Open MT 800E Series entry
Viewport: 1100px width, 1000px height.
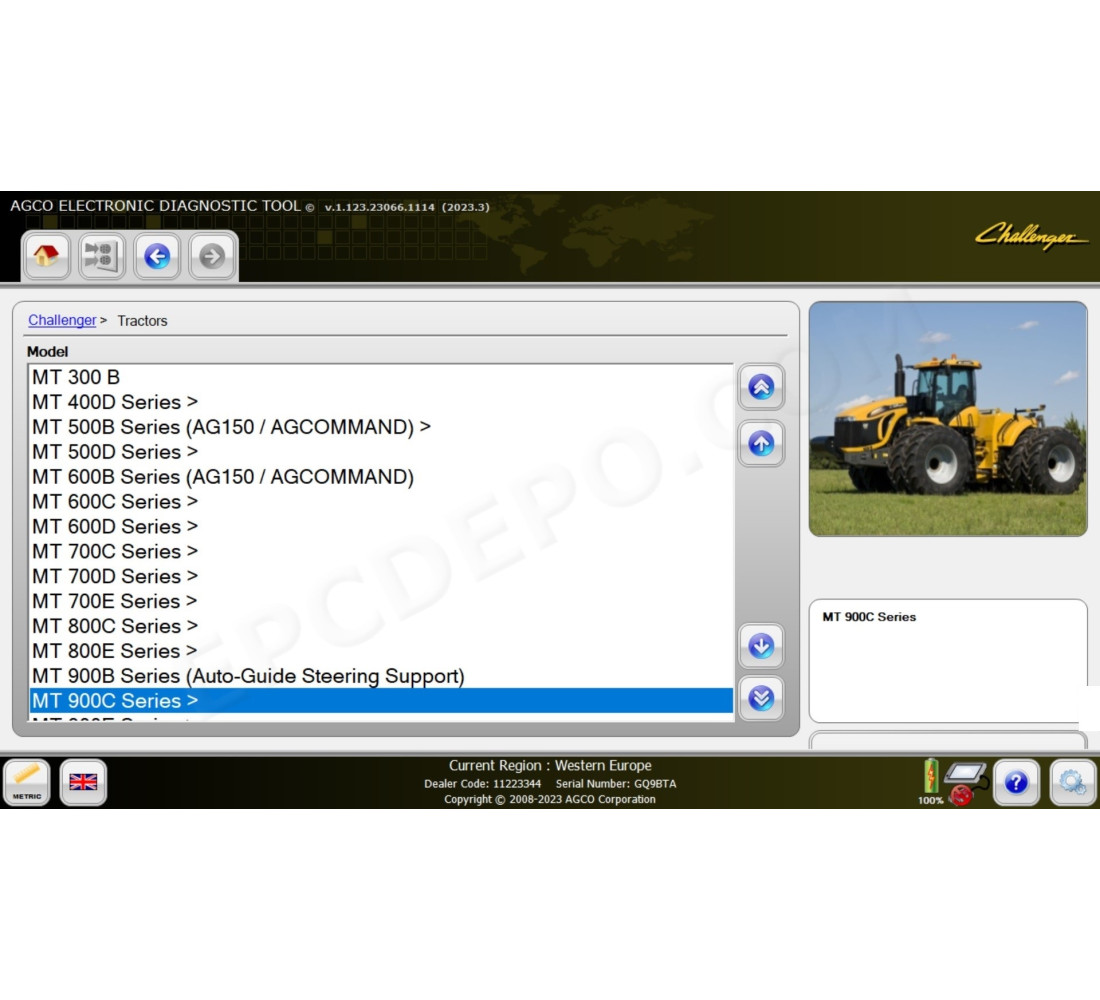point(382,651)
